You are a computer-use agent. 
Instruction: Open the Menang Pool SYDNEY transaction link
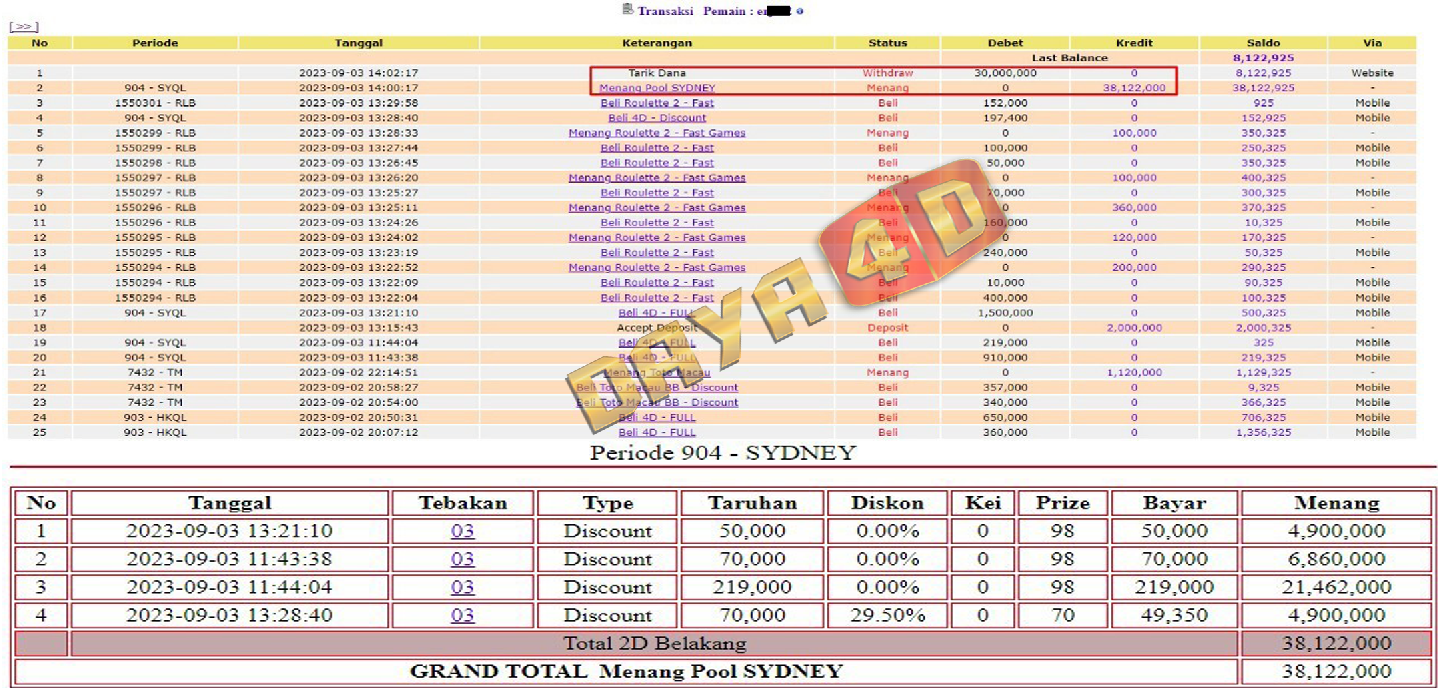pyautogui.click(x=657, y=88)
